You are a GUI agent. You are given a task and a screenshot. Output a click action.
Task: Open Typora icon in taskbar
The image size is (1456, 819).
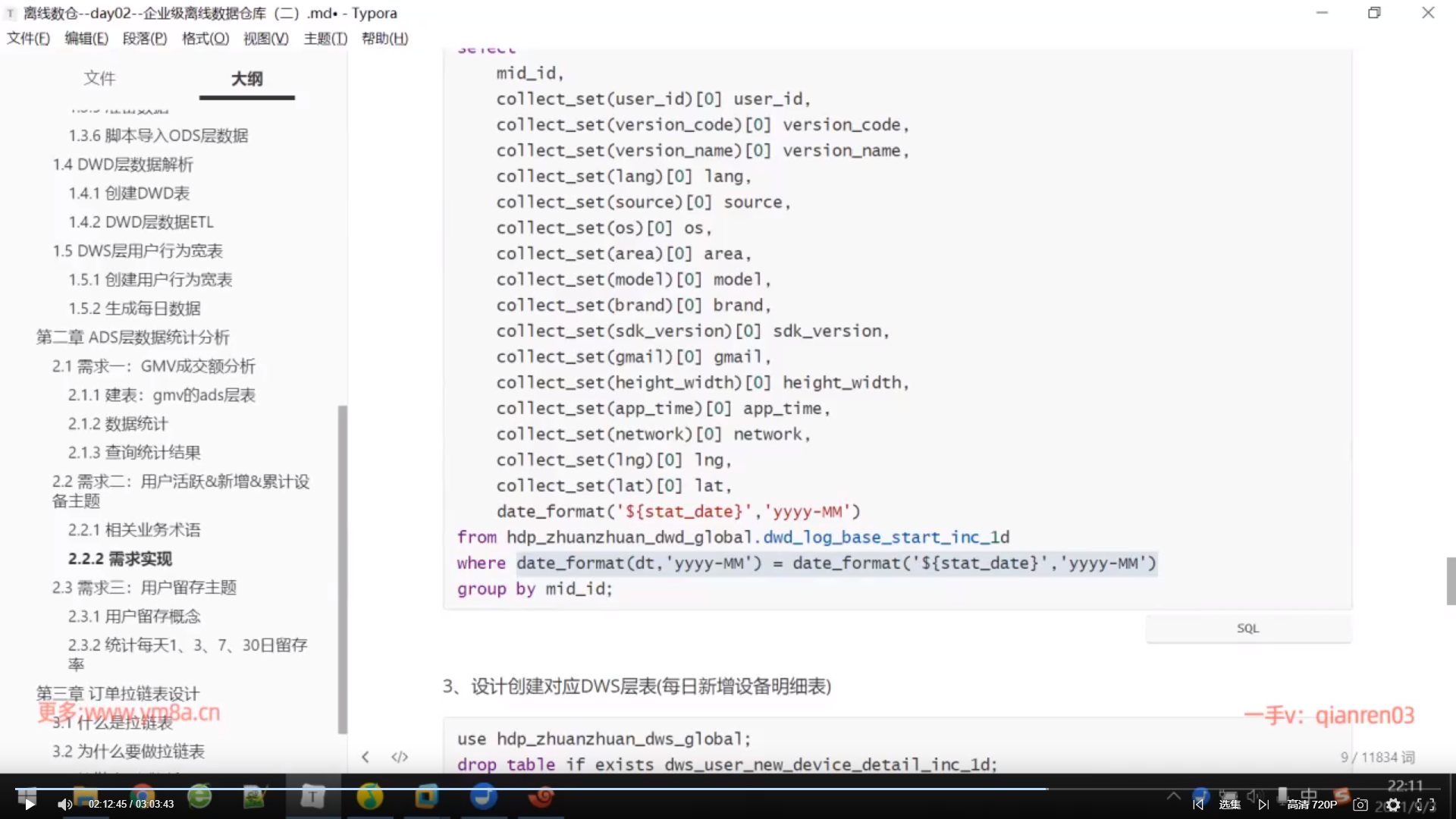click(x=312, y=796)
